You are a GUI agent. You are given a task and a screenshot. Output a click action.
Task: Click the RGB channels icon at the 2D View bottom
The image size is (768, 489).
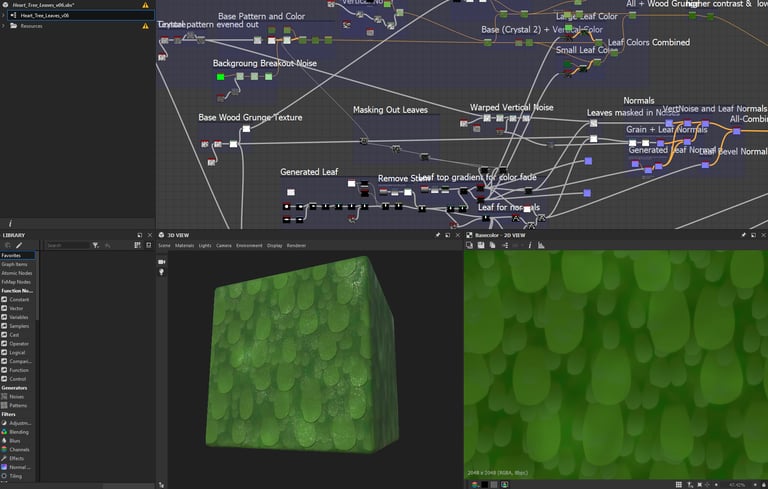click(x=475, y=485)
